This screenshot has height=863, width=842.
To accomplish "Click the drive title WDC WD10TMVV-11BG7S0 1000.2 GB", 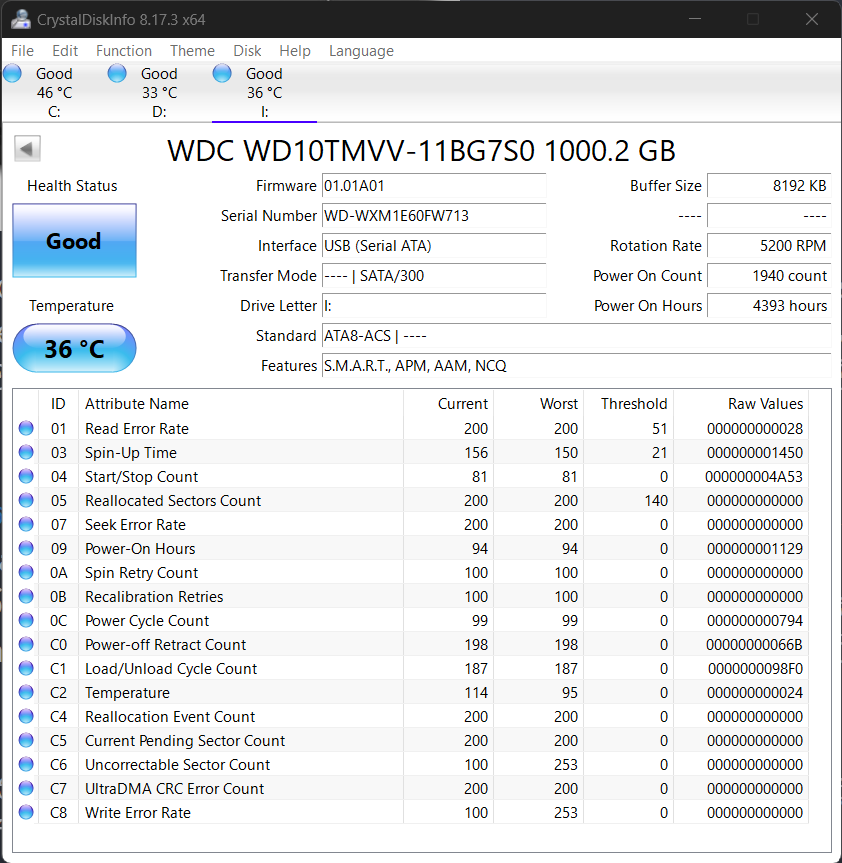I will coord(421,150).
